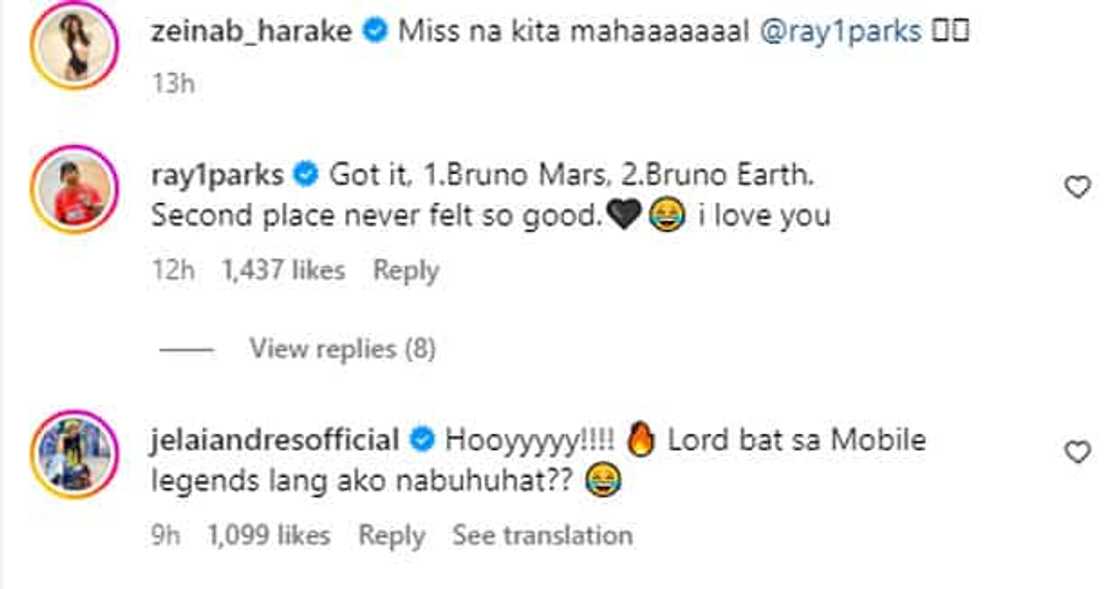Click verified badge beside zeinab_harake
The width and height of the screenshot is (1120, 589).
point(375,32)
